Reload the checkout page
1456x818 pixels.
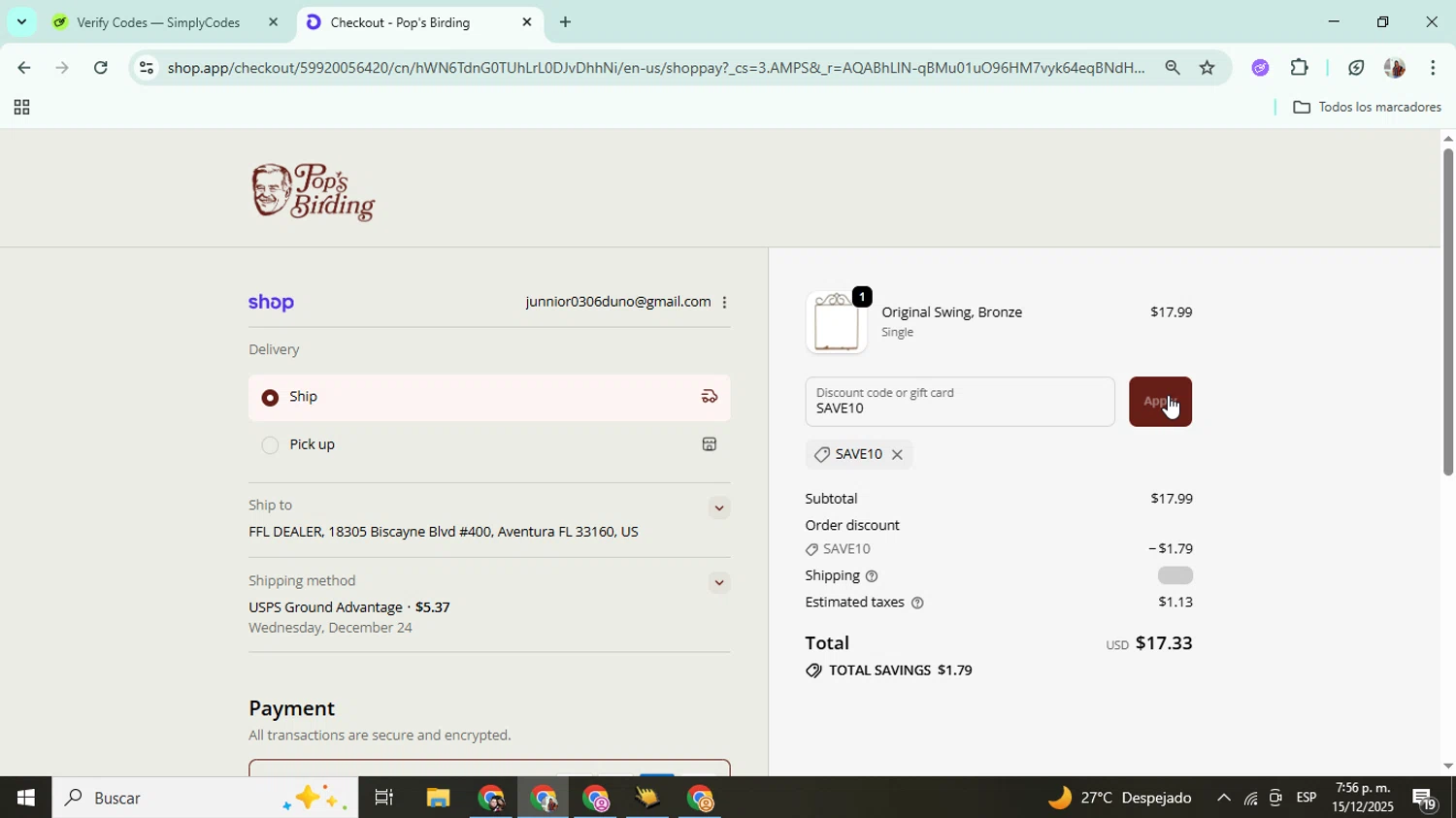click(x=101, y=68)
